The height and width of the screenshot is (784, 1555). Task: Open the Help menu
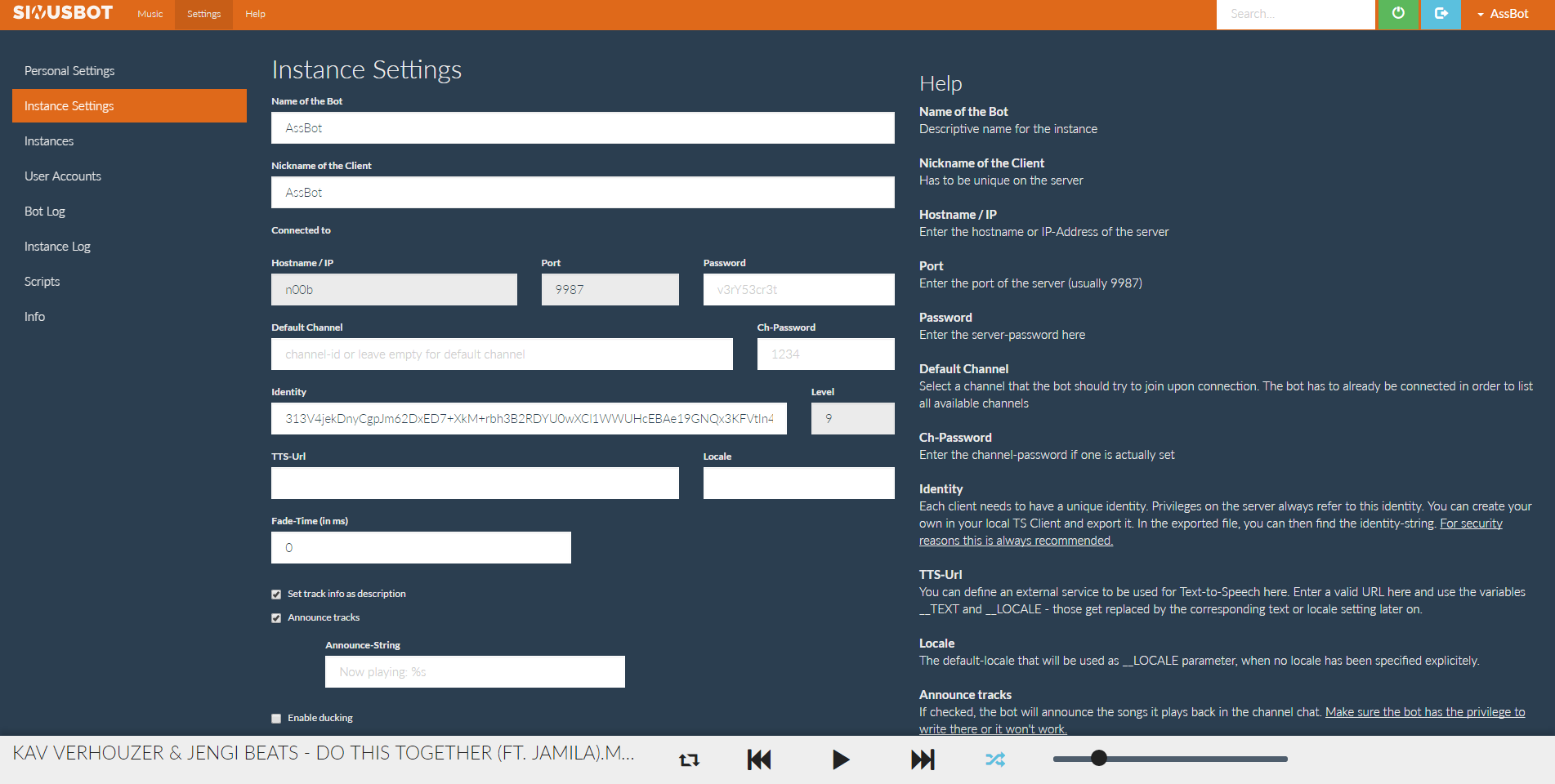coord(255,14)
